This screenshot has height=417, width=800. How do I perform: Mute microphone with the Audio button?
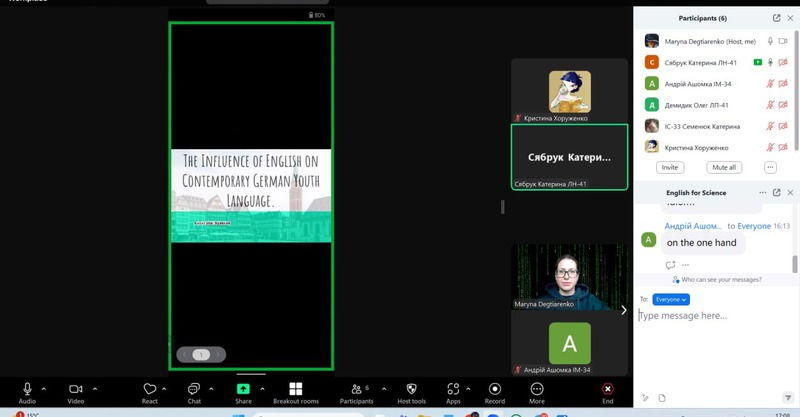(28, 393)
